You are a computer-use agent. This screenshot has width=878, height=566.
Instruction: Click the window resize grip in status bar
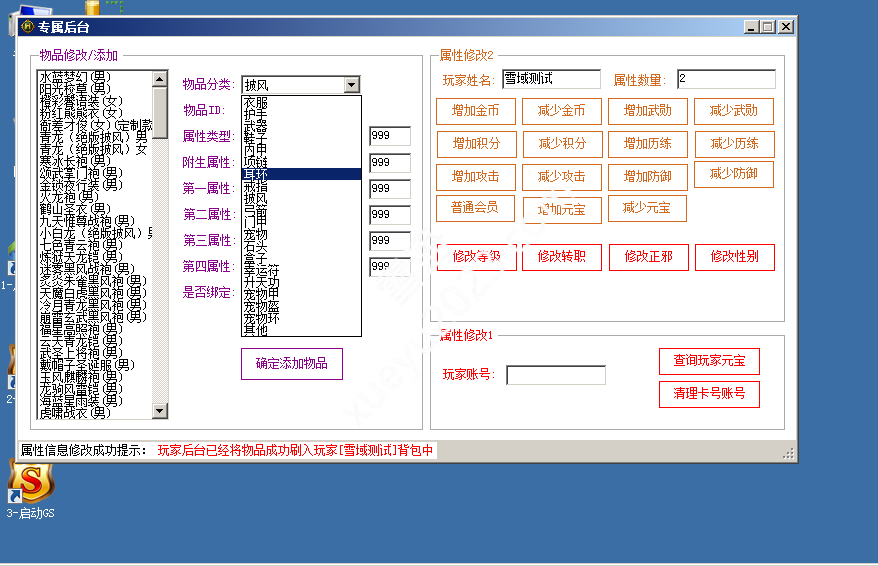(x=789, y=454)
